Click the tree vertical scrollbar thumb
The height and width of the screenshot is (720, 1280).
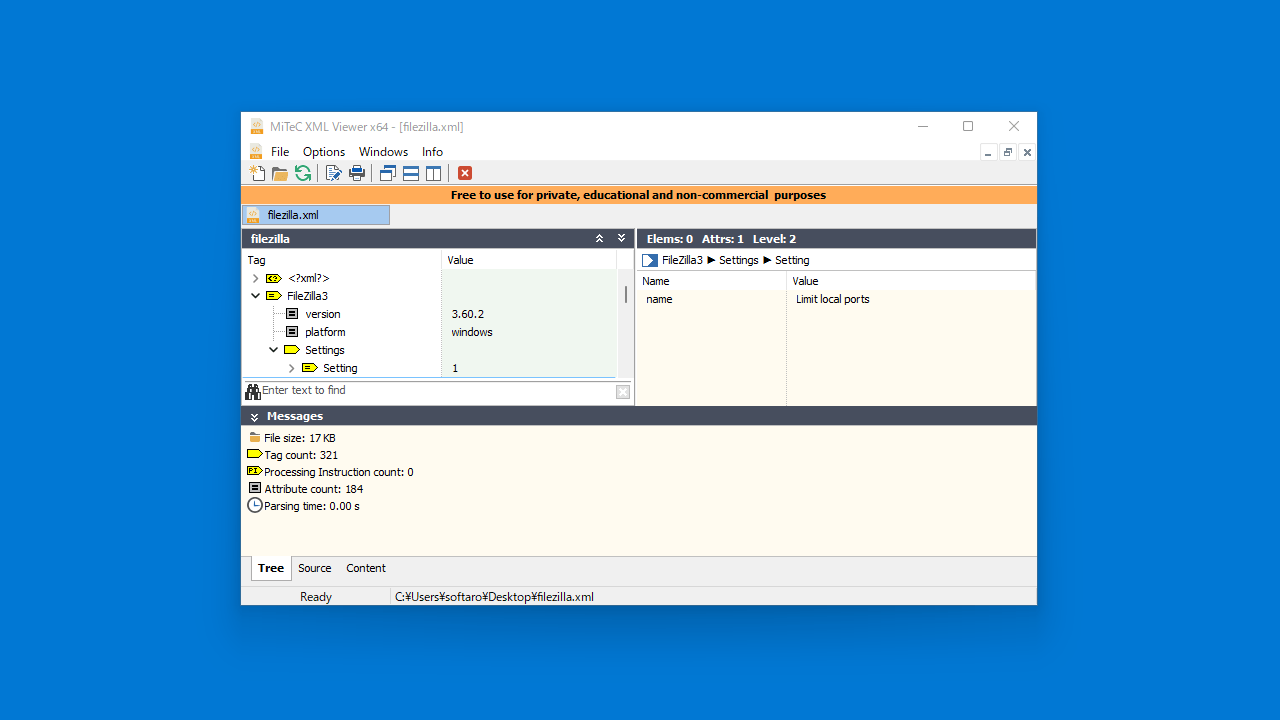(626, 294)
